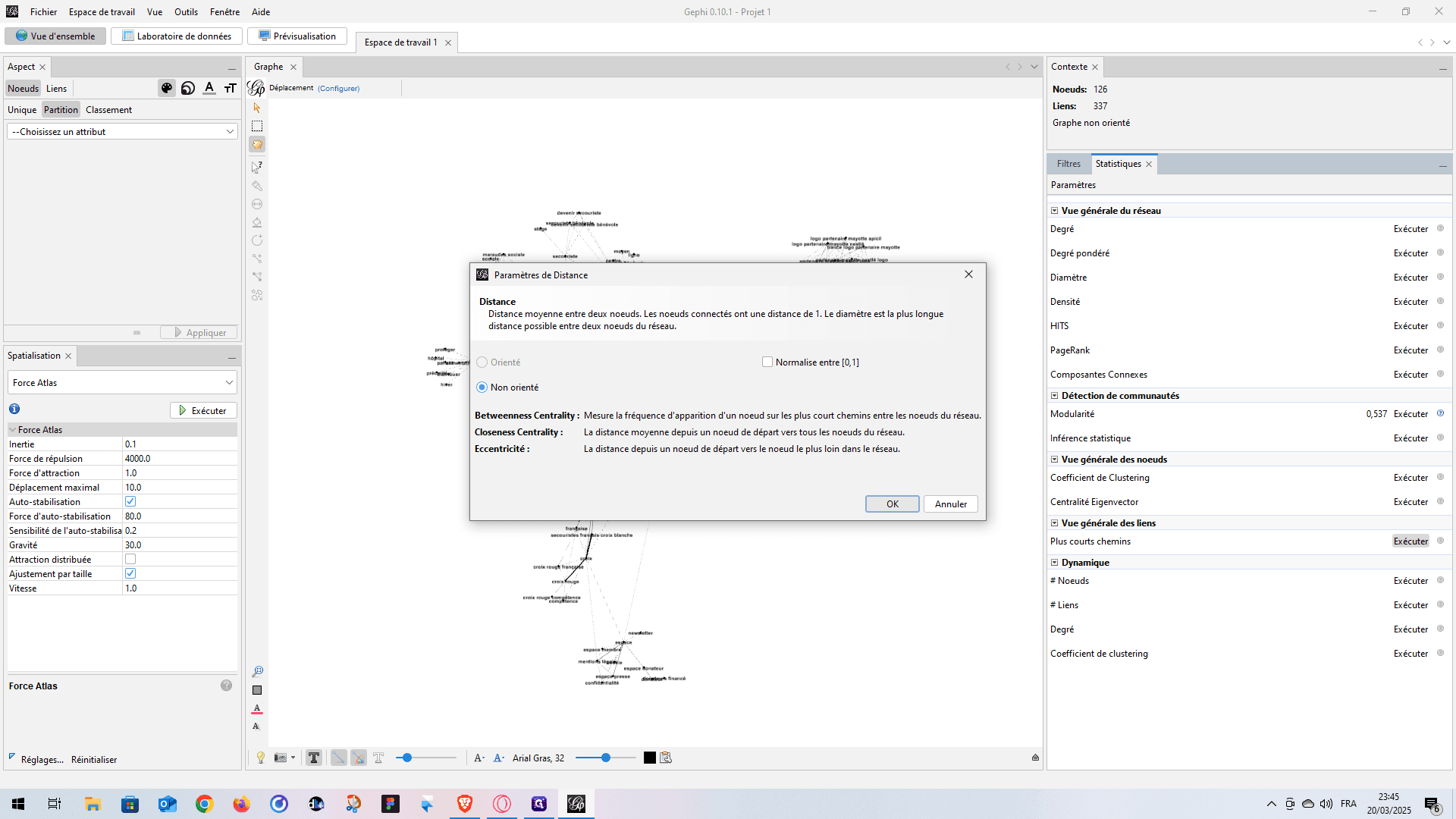Viewport: 1456px width, 819px height.
Task: Select the node color palette icon
Action: [x=167, y=88]
